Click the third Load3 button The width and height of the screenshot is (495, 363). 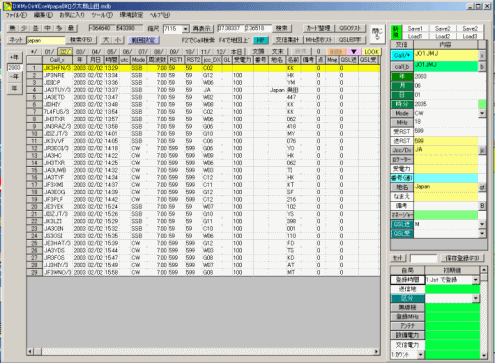[x=470, y=36]
